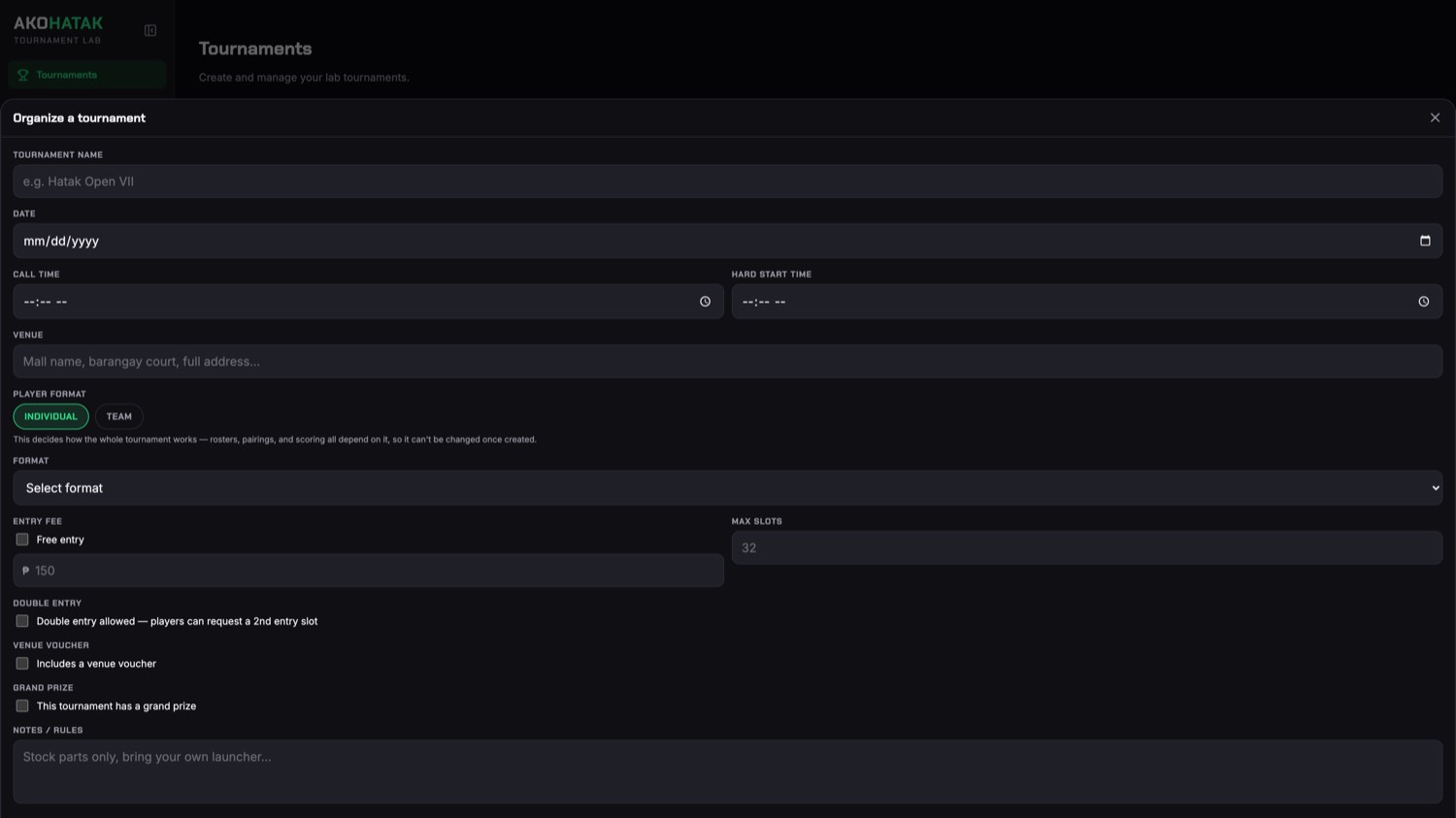Go to Tournaments in the sidebar
This screenshot has height=818, width=1456.
click(x=87, y=75)
